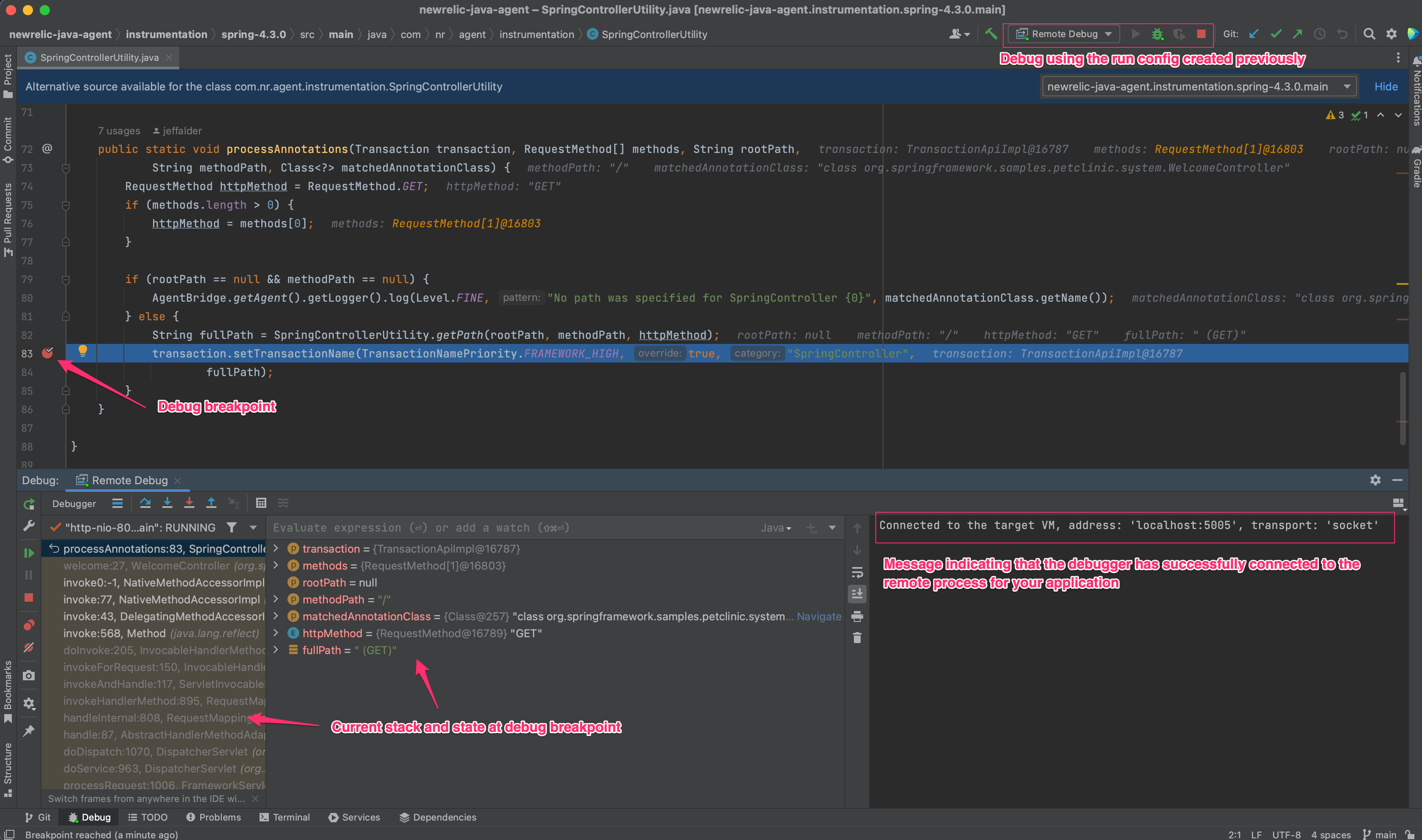This screenshot has width=1422, height=840.
Task: Expand the httpMethod variable node
Action: pyautogui.click(x=276, y=633)
